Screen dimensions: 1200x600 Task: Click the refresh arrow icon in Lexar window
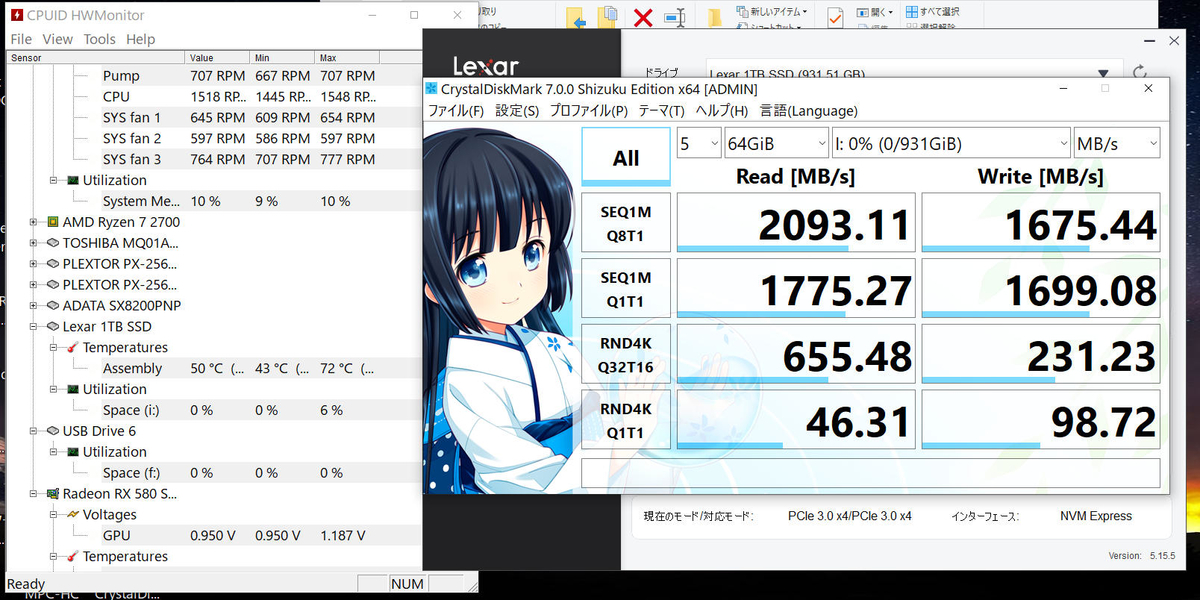click(1140, 73)
